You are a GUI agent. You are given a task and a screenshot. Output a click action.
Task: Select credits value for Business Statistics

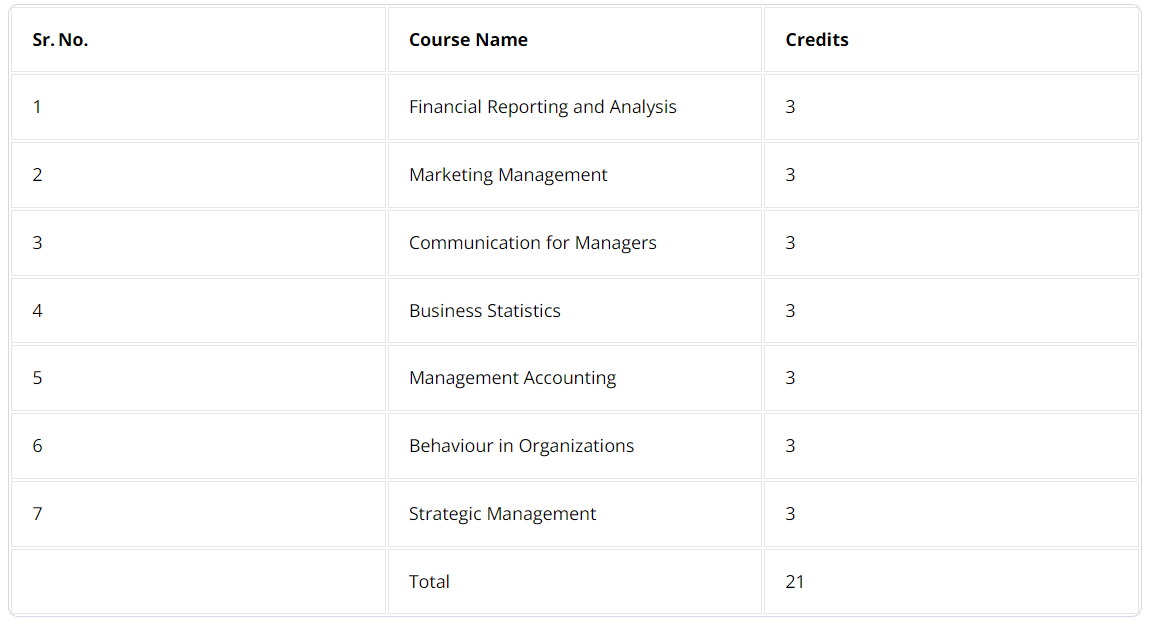click(x=951, y=311)
